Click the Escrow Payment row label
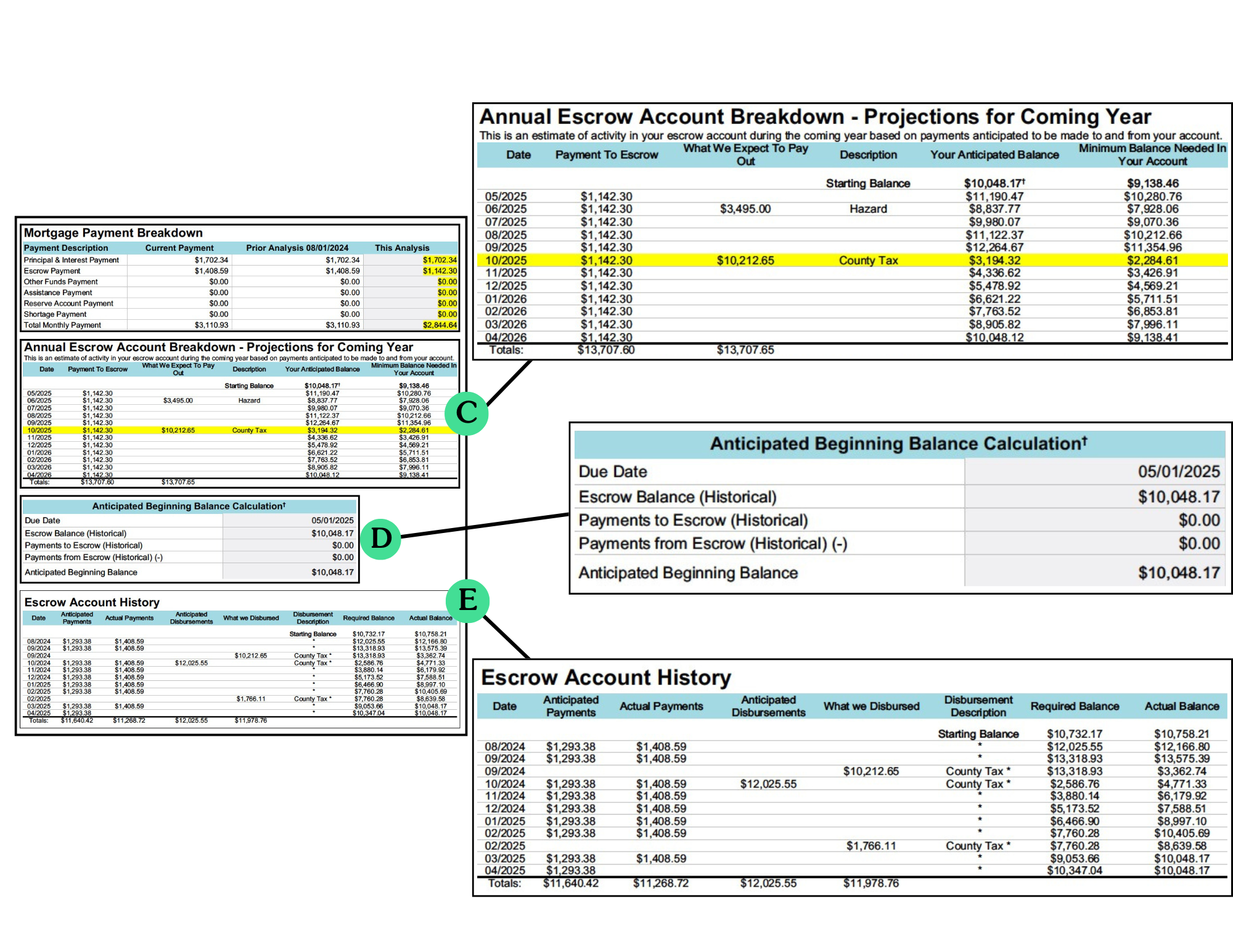The width and height of the screenshot is (1233, 952). [52, 271]
